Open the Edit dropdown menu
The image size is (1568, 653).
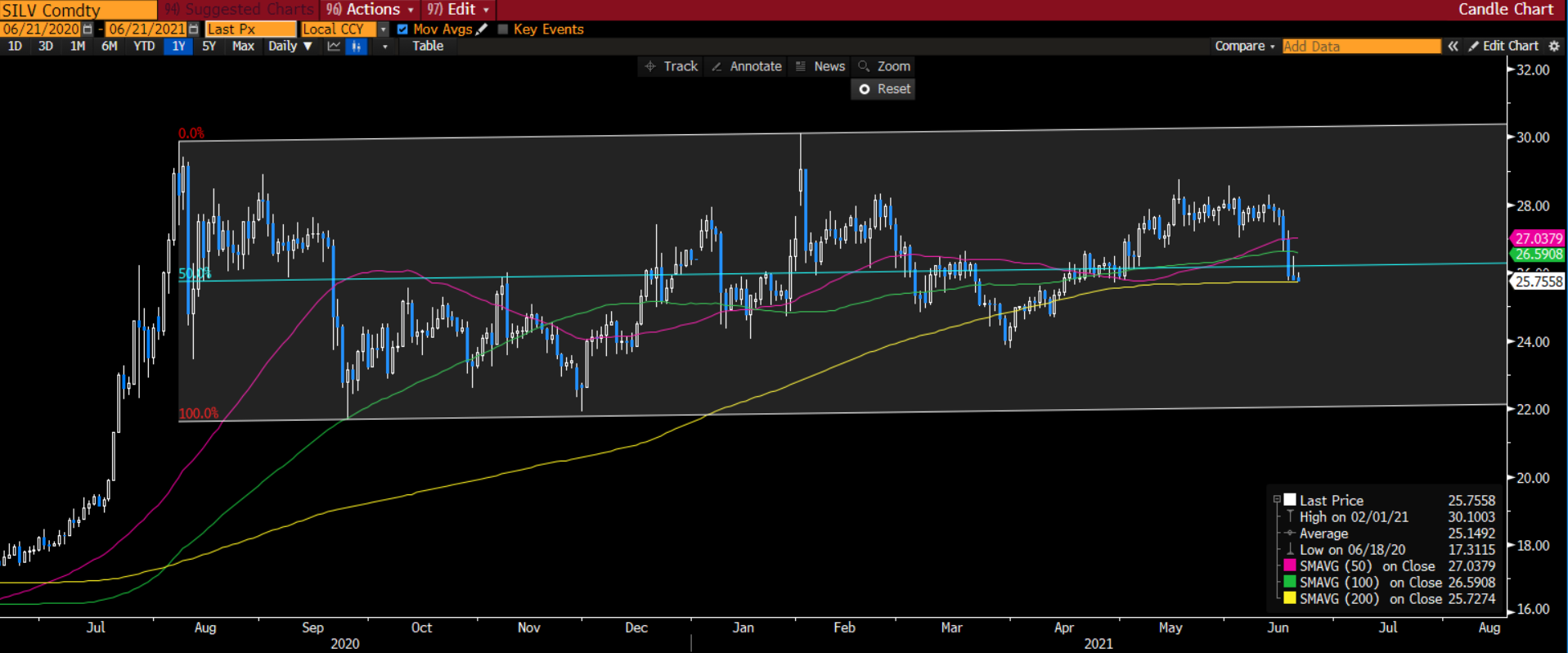[458, 10]
